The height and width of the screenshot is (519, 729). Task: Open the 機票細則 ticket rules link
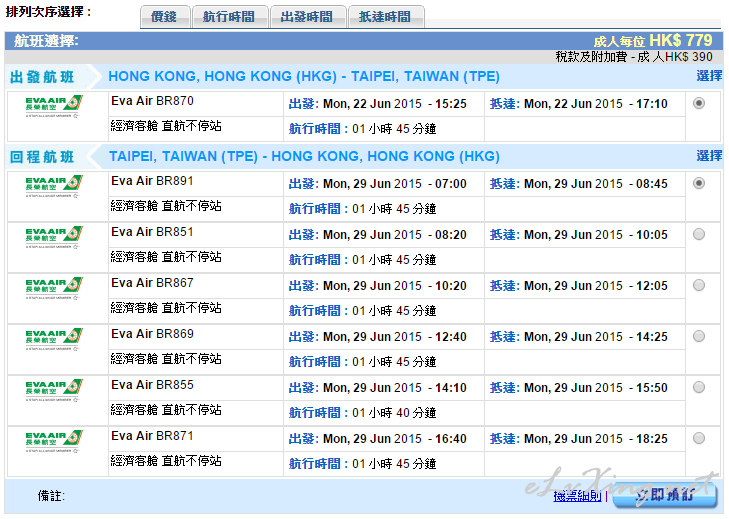(x=577, y=496)
